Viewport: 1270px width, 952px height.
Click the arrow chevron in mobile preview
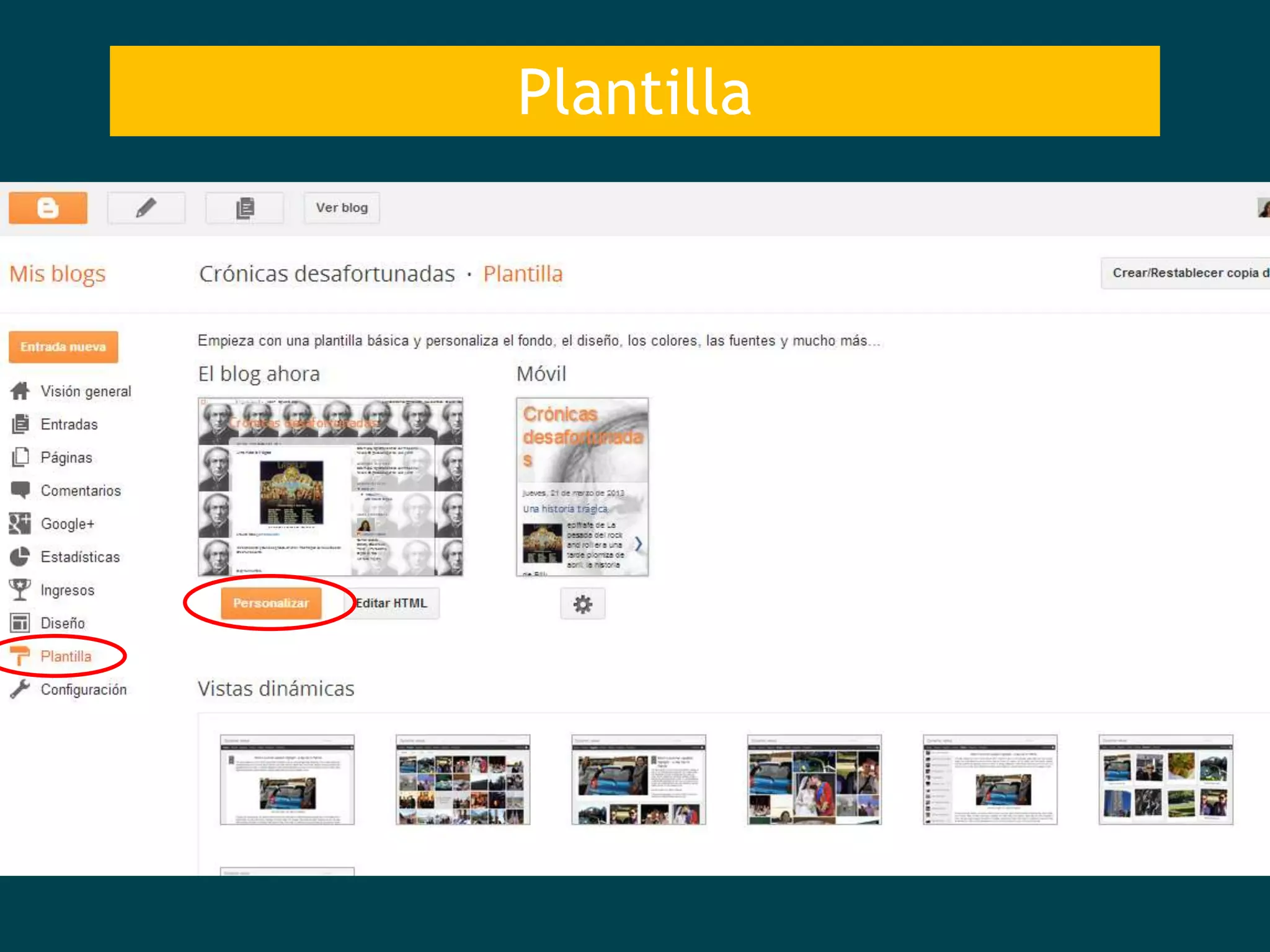pyautogui.click(x=638, y=544)
